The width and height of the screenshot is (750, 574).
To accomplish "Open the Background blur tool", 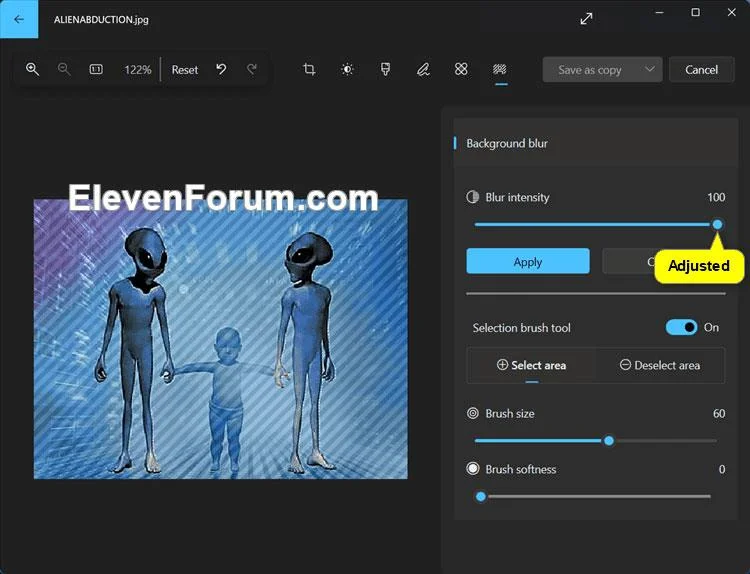I will tap(499, 69).
